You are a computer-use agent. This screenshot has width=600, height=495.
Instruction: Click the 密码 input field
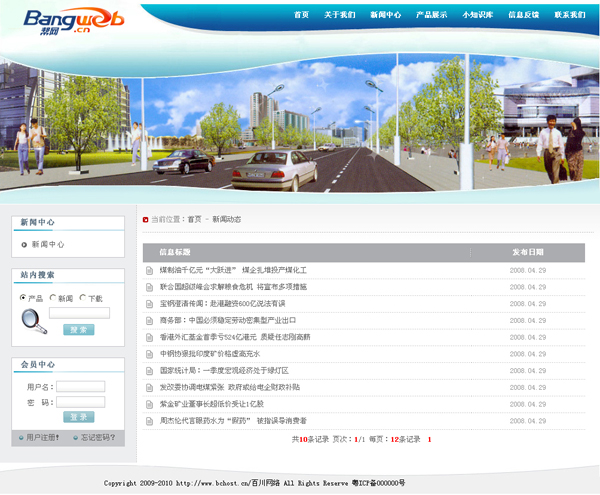[80, 402]
